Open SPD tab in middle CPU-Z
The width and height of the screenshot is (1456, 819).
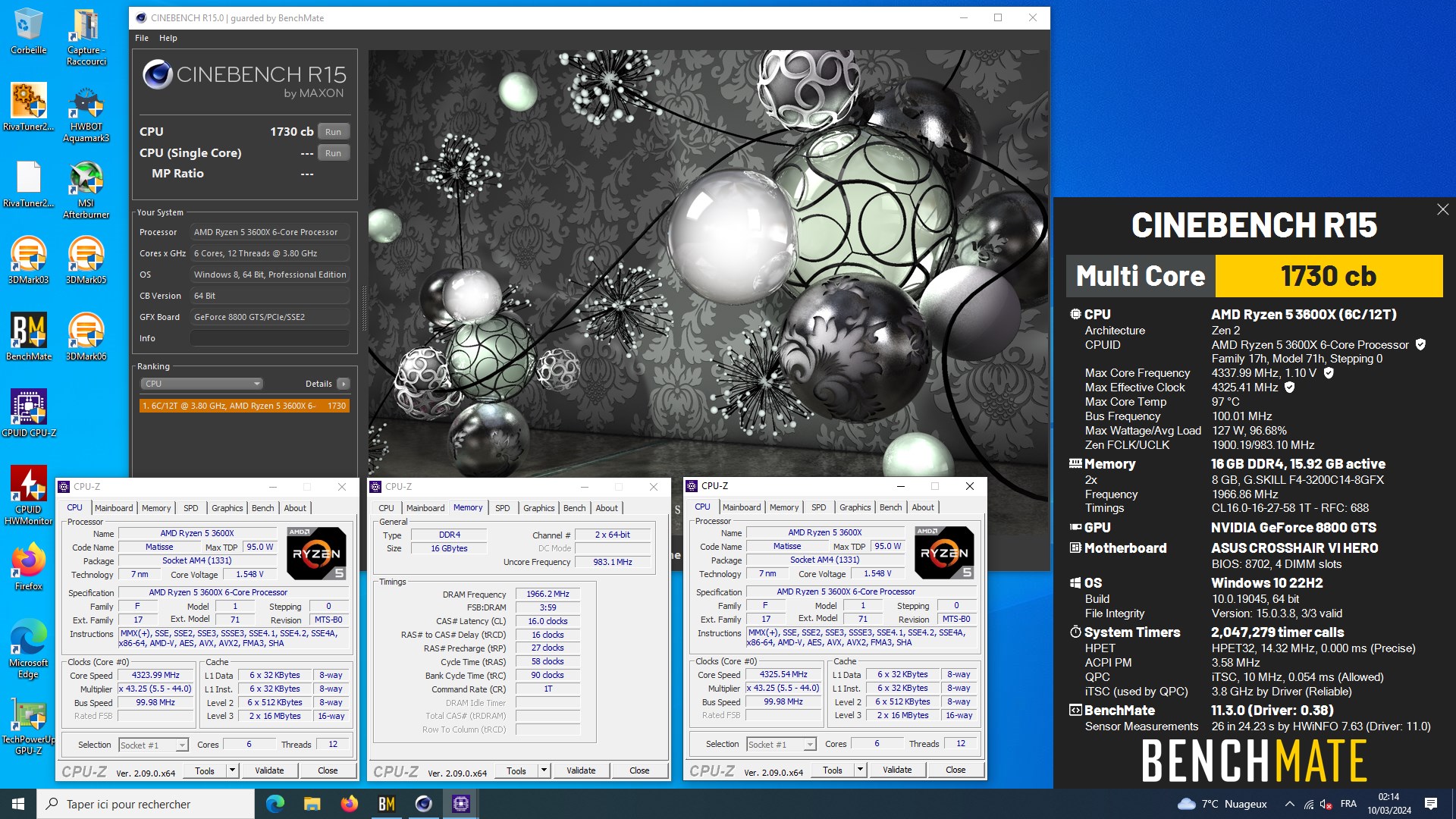click(502, 508)
